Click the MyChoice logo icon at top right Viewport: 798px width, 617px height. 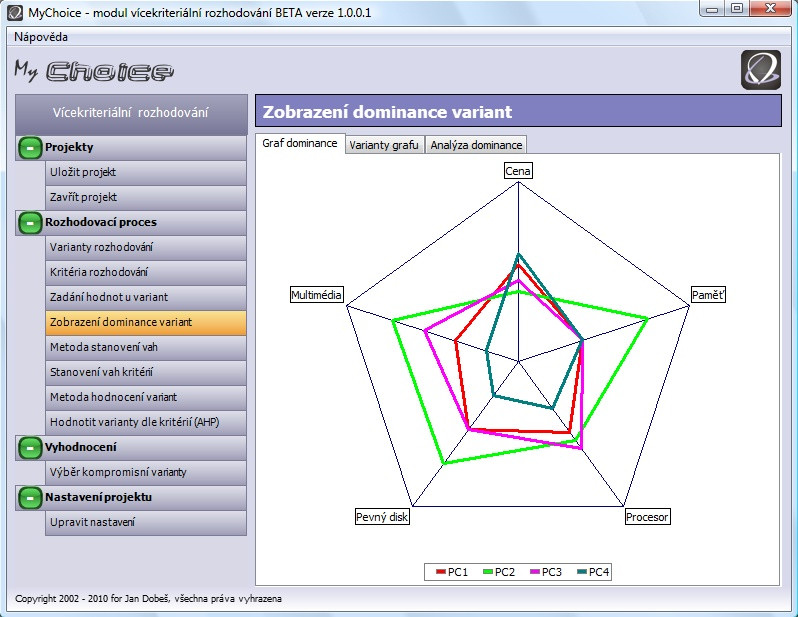tap(761, 70)
